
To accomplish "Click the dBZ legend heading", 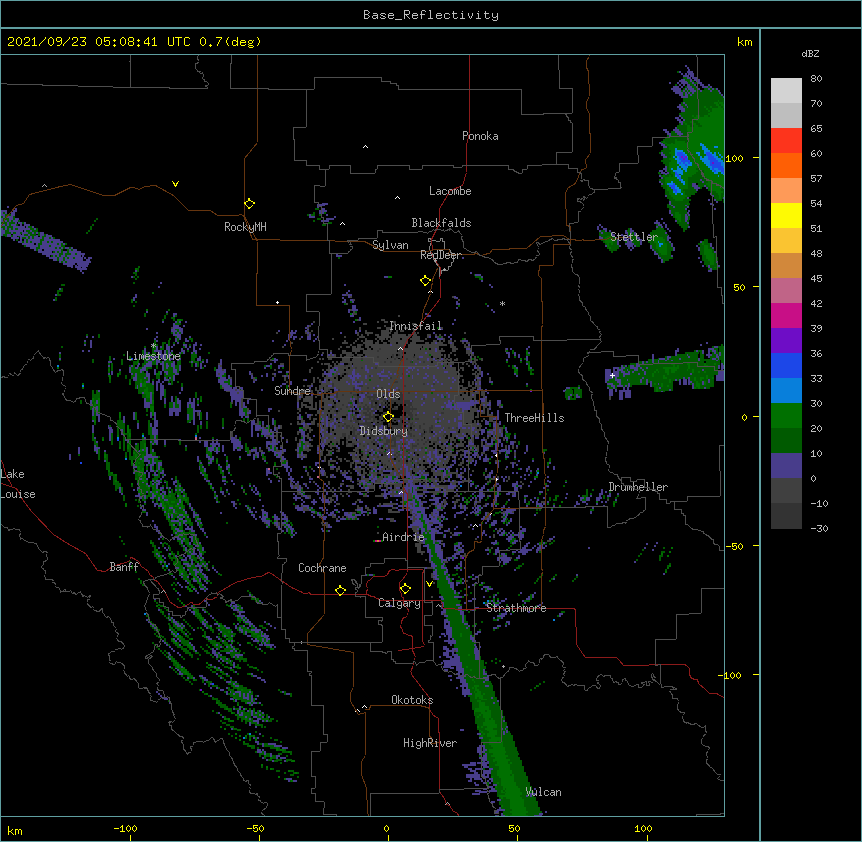I will (x=810, y=54).
